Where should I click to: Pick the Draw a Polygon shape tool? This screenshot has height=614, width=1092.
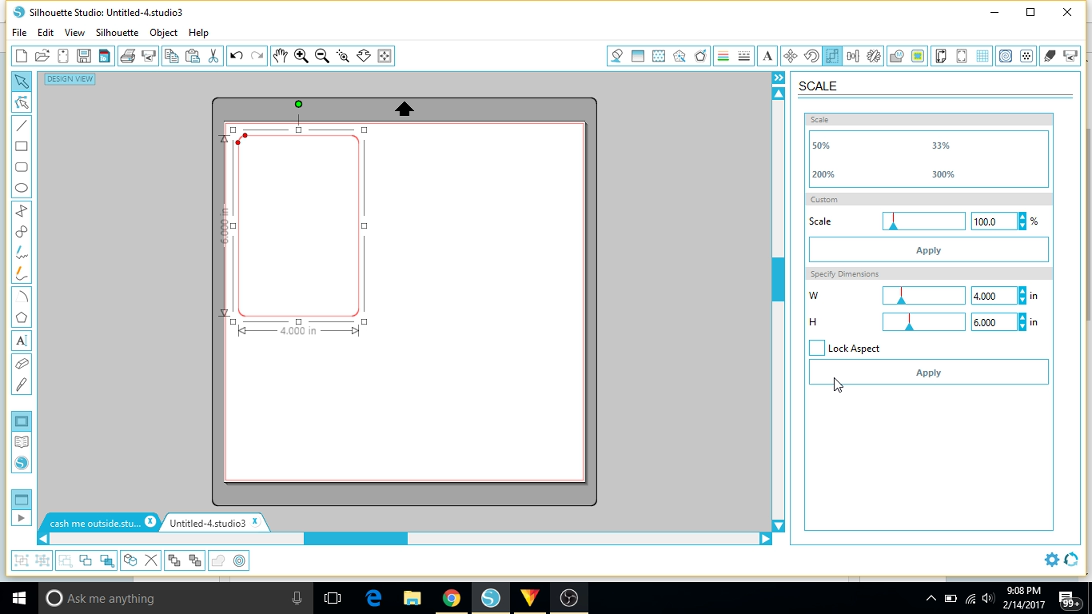point(22,317)
